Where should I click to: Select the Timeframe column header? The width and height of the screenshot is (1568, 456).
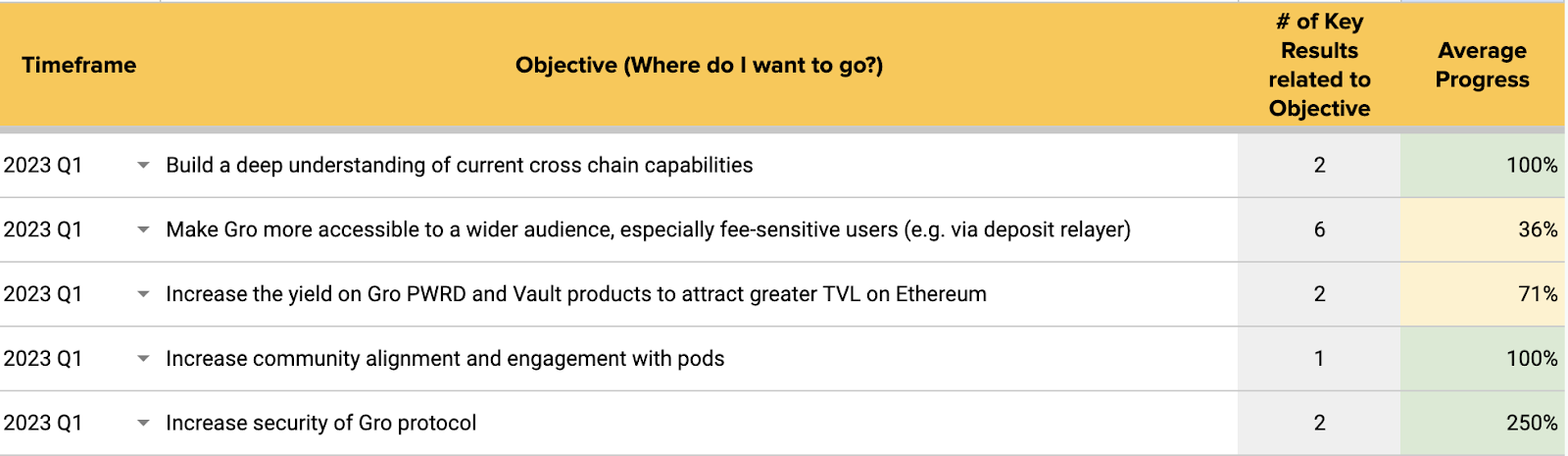click(x=79, y=65)
